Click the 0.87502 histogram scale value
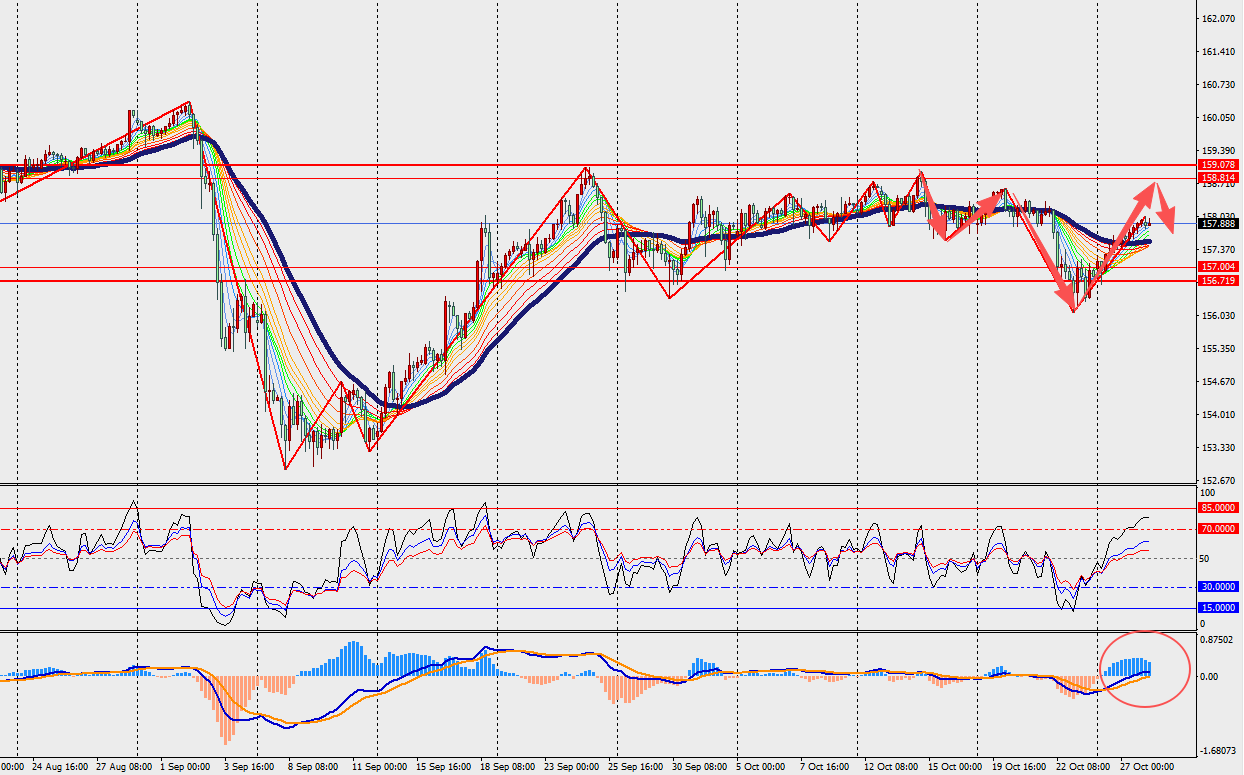This screenshot has height=775, width=1244. click(x=1217, y=640)
